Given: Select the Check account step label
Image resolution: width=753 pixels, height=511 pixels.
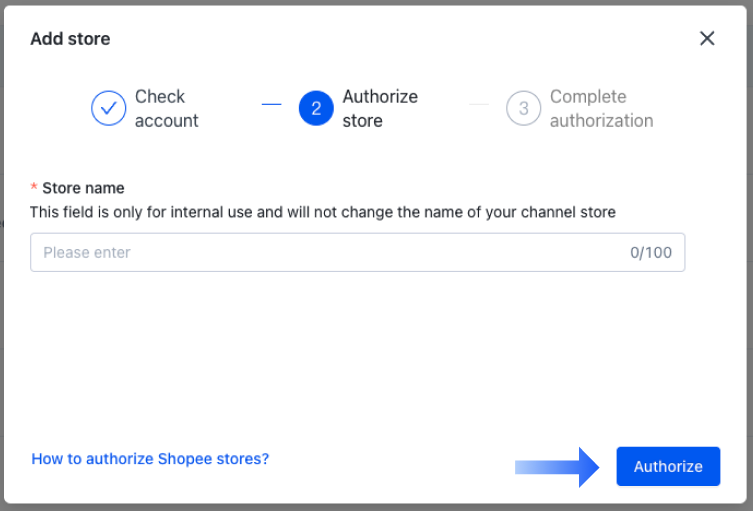Looking at the screenshot, I should (166, 108).
